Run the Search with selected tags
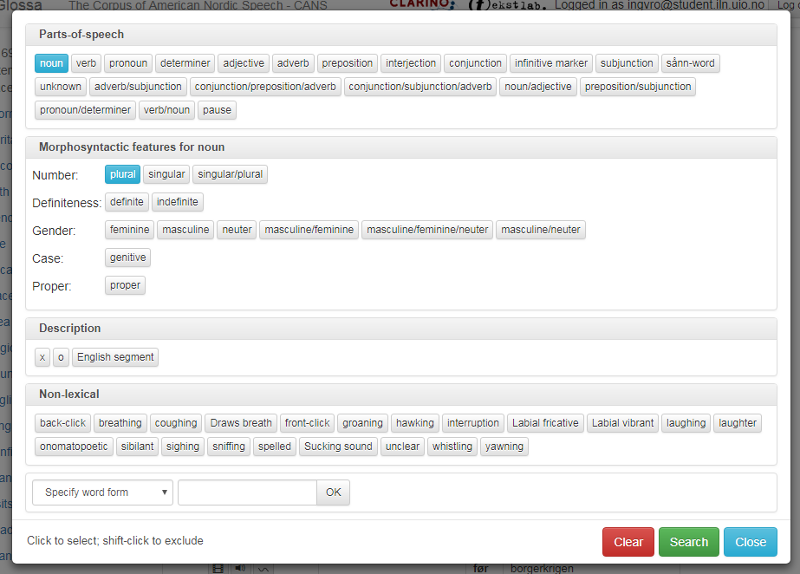Viewport: 800px width, 574px height. click(689, 542)
